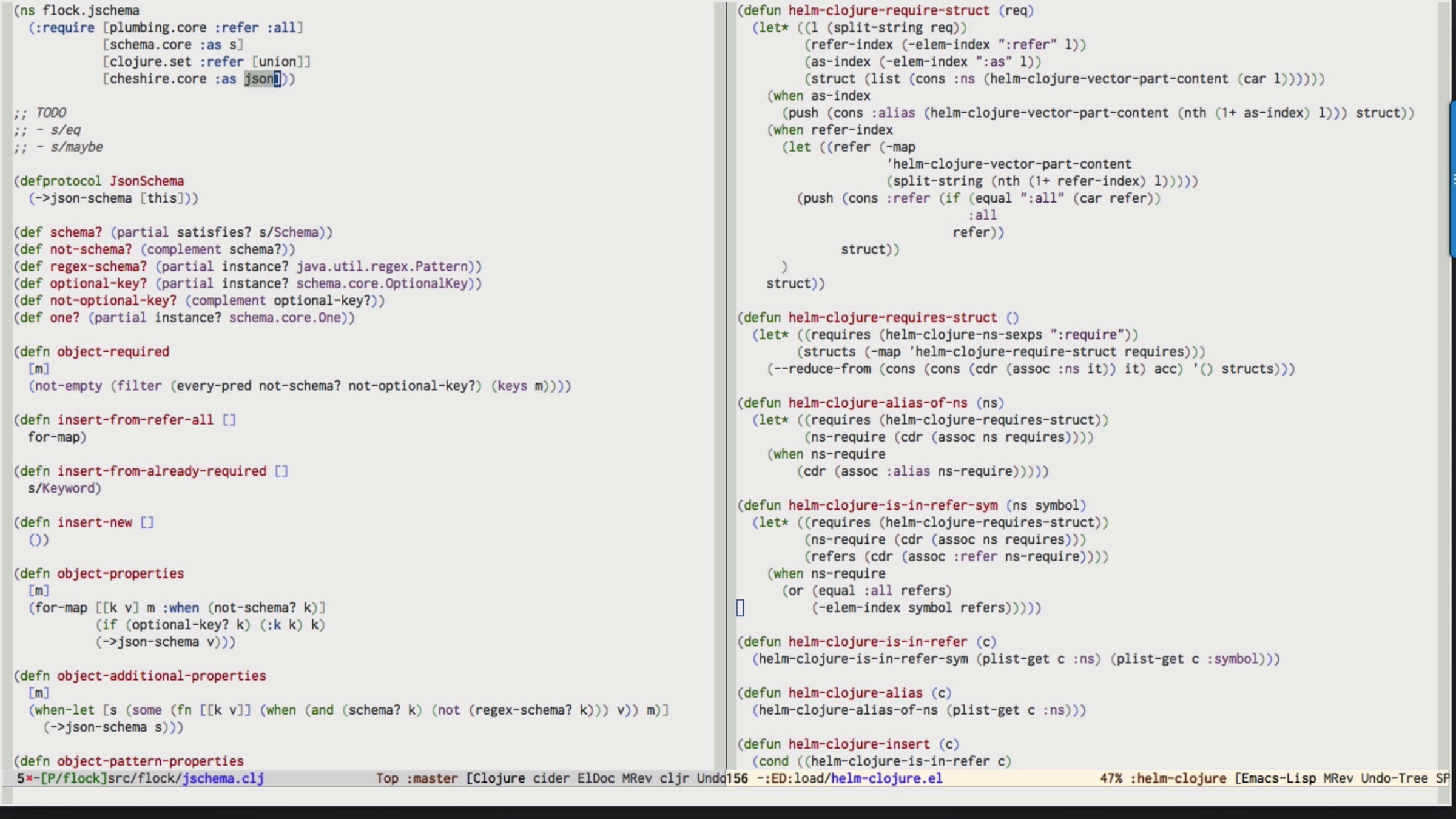The width and height of the screenshot is (1456, 819).
Task: Click 'helm-clojure-alias-of-ns' defun name
Action: (x=878, y=403)
